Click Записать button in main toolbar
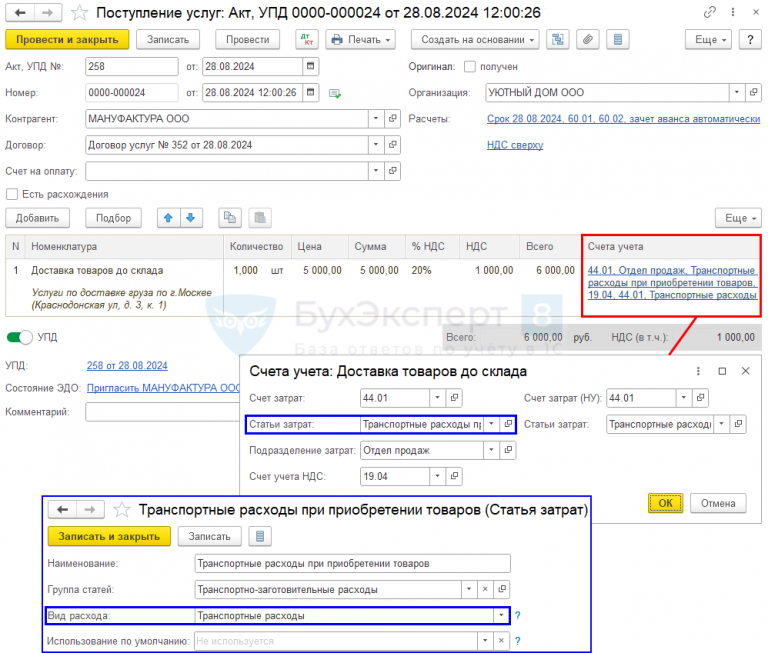 coord(168,40)
